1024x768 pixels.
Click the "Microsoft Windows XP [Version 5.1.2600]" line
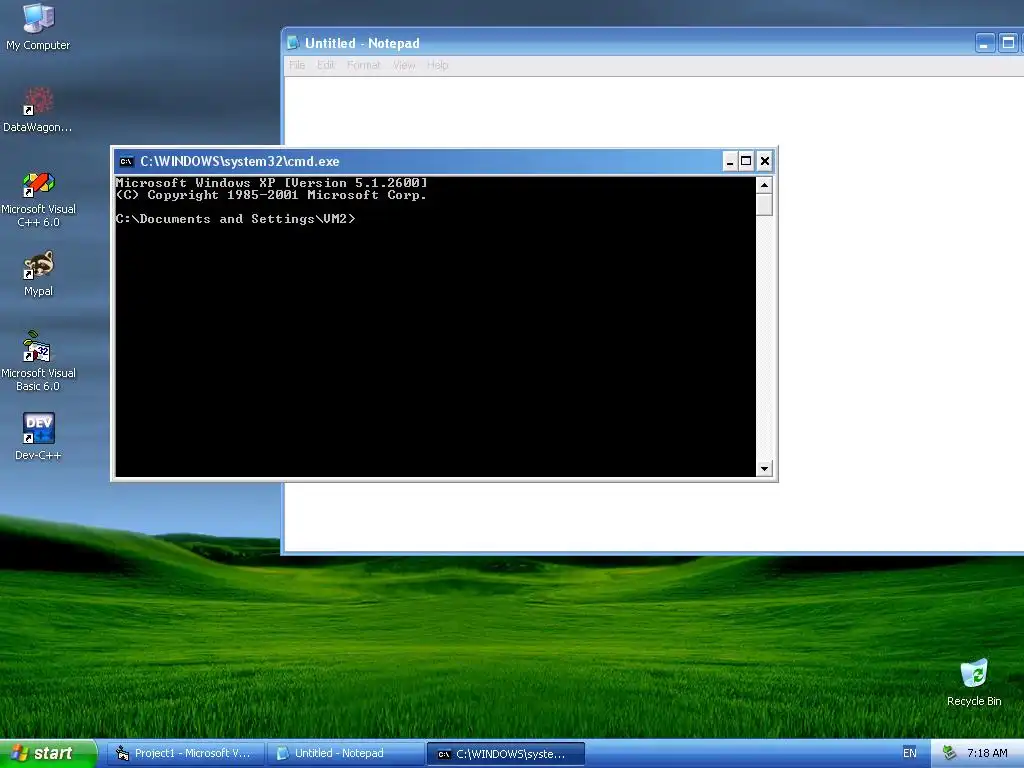(x=272, y=183)
